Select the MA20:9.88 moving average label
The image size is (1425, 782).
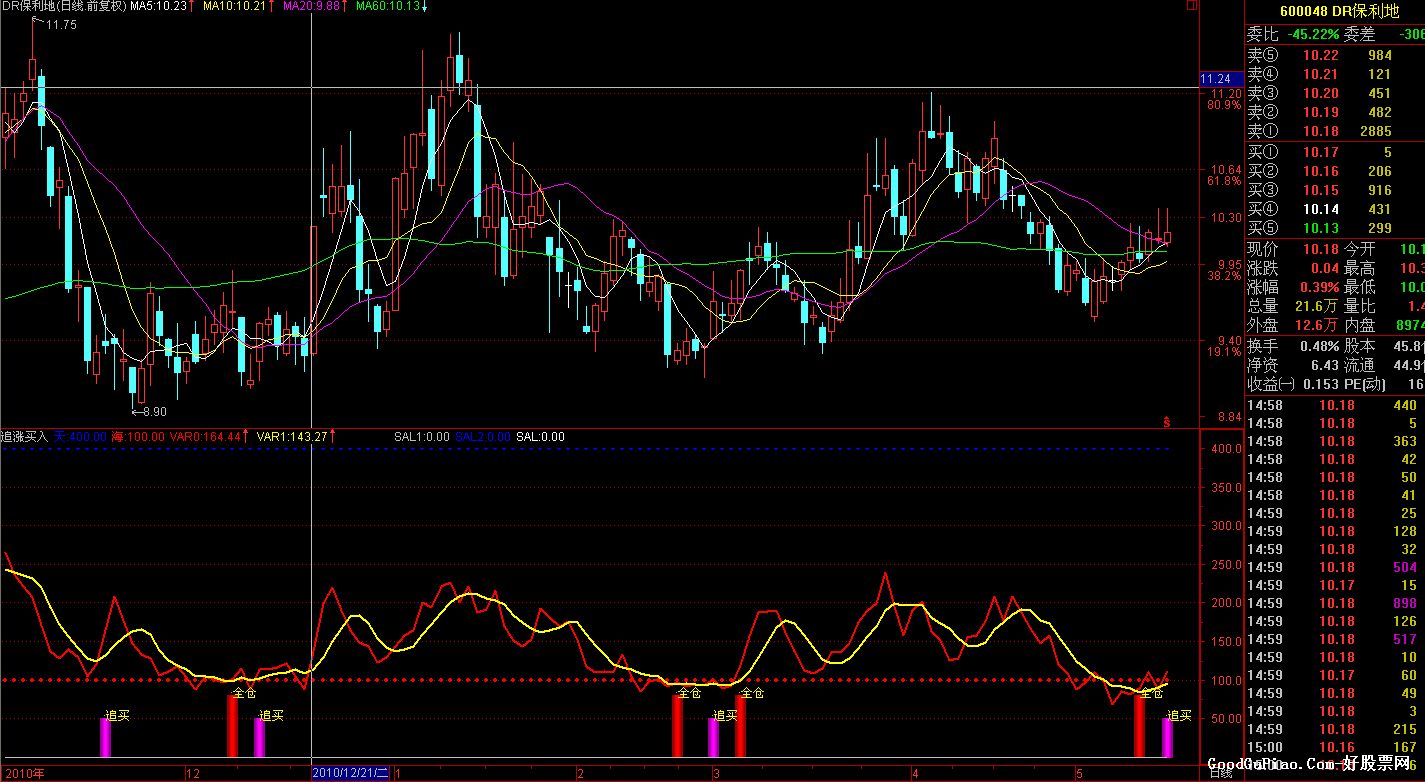pos(310,6)
